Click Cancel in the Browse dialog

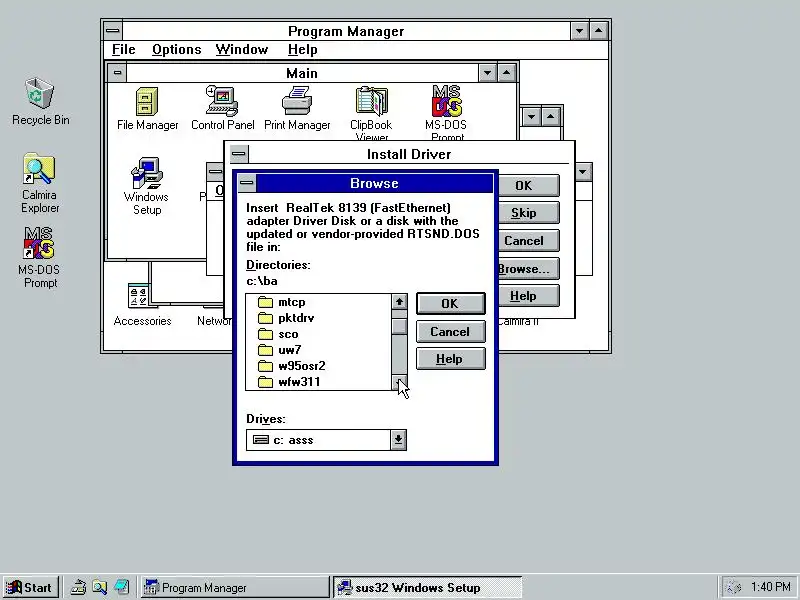(450, 332)
